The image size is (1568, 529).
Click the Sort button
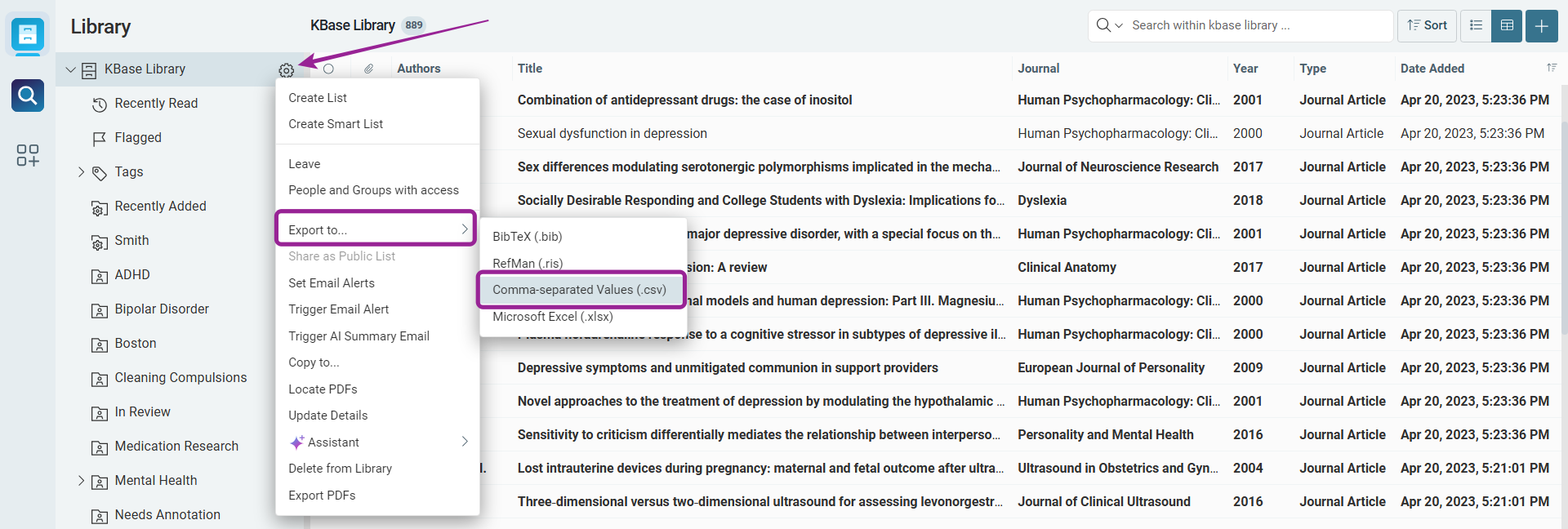[x=1427, y=26]
